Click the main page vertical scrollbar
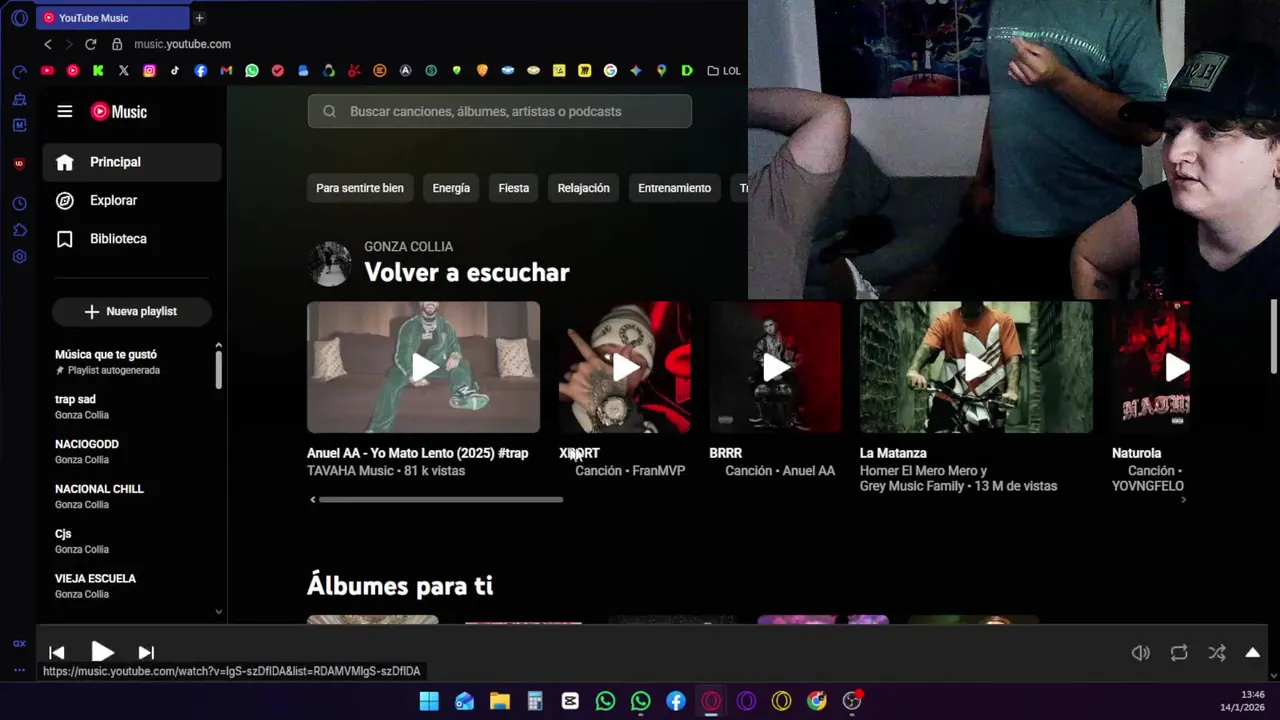Image resolution: width=1280 pixels, height=720 pixels. (1274, 336)
